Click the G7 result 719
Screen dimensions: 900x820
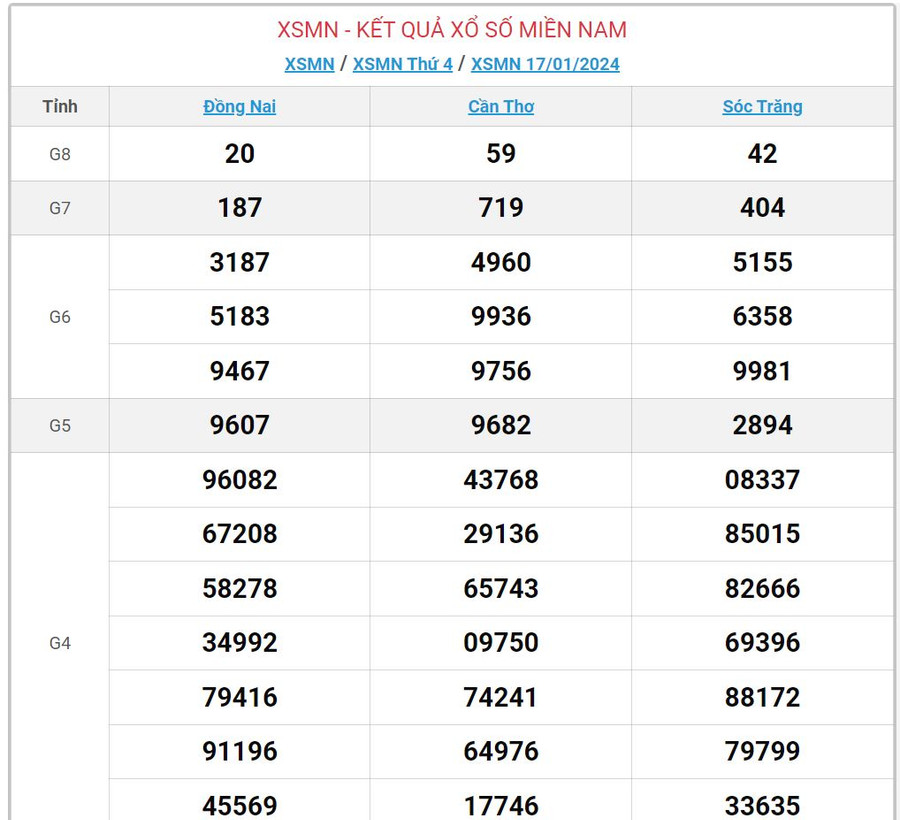tap(501, 208)
